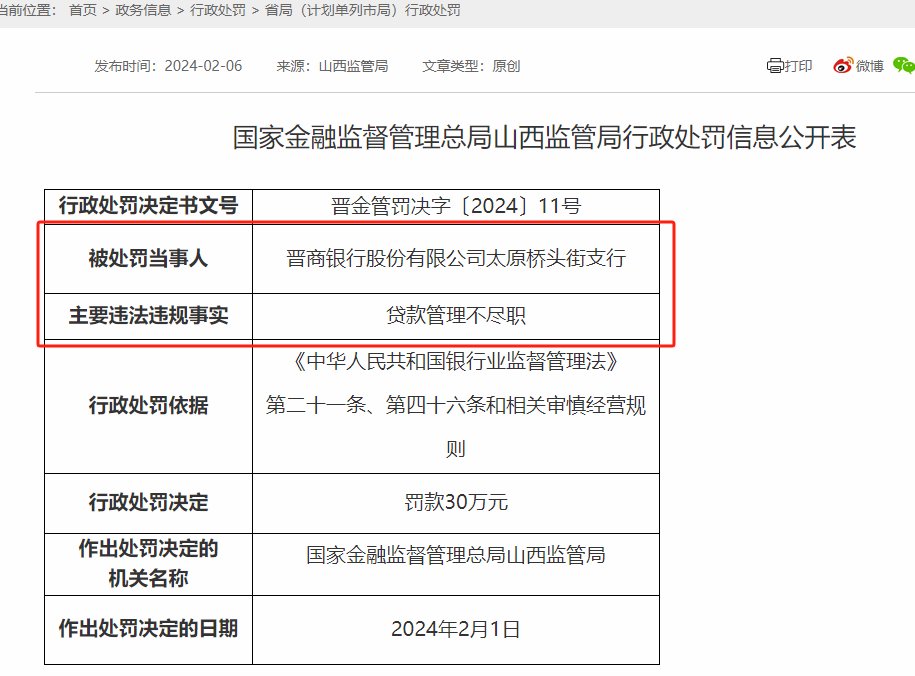Click the 行政处罚依据 header cell
Image resolution: width=915 pixels, height=676 pixels.
148,406
